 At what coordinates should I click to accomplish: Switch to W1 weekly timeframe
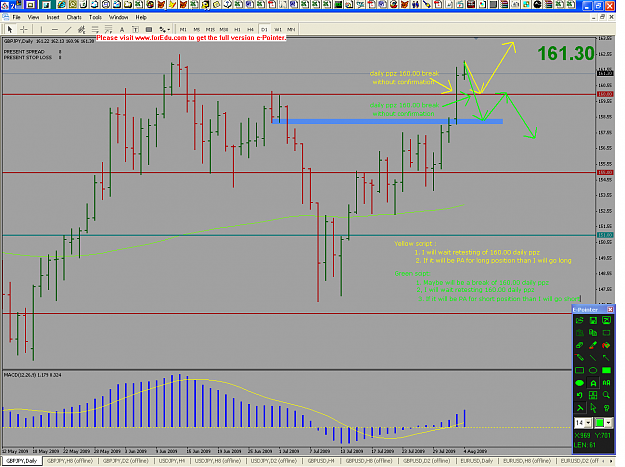(278, 29)
